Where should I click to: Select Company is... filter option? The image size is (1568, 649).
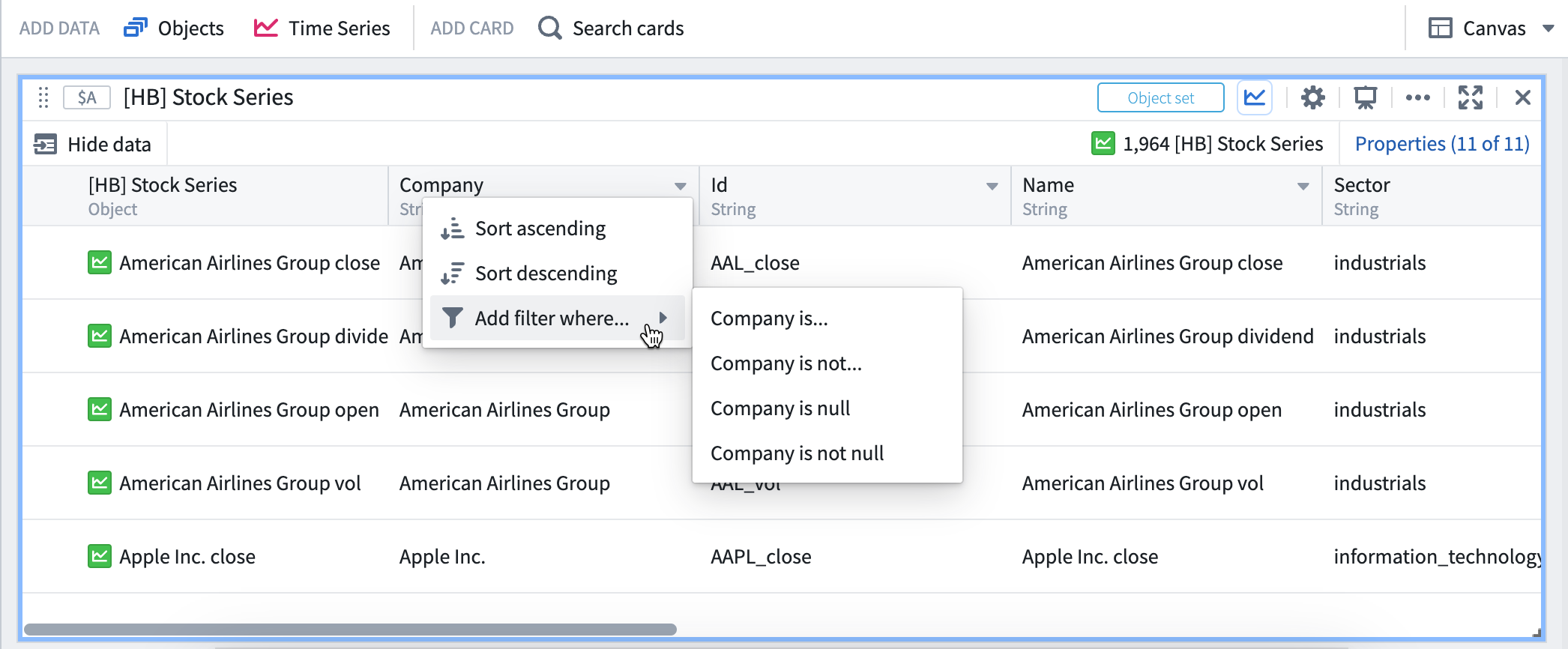(x=827, y=319)
